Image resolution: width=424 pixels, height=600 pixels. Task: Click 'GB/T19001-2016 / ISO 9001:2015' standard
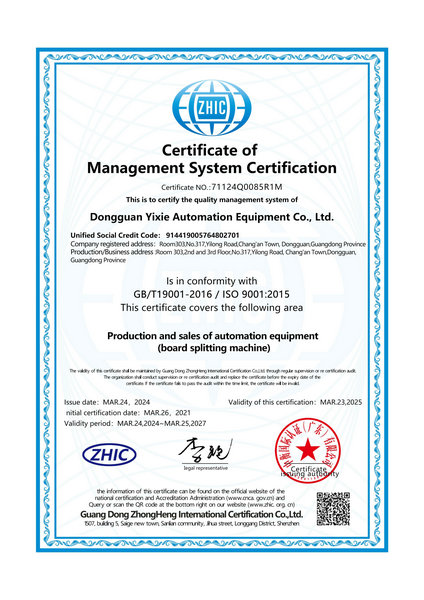(212, 294)
